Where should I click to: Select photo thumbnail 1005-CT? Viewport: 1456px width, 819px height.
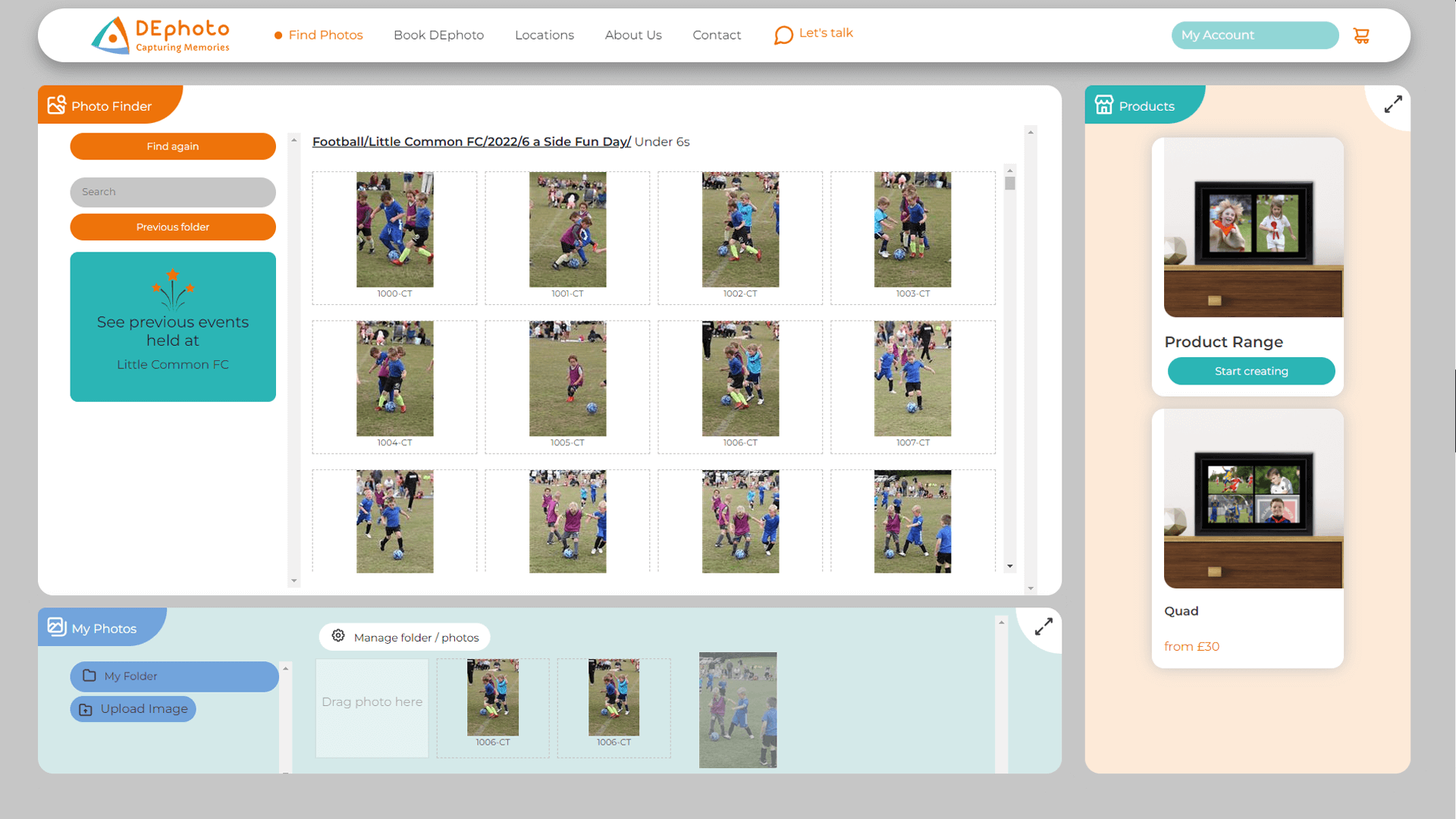pyautogui.click(x=567, y=379)
